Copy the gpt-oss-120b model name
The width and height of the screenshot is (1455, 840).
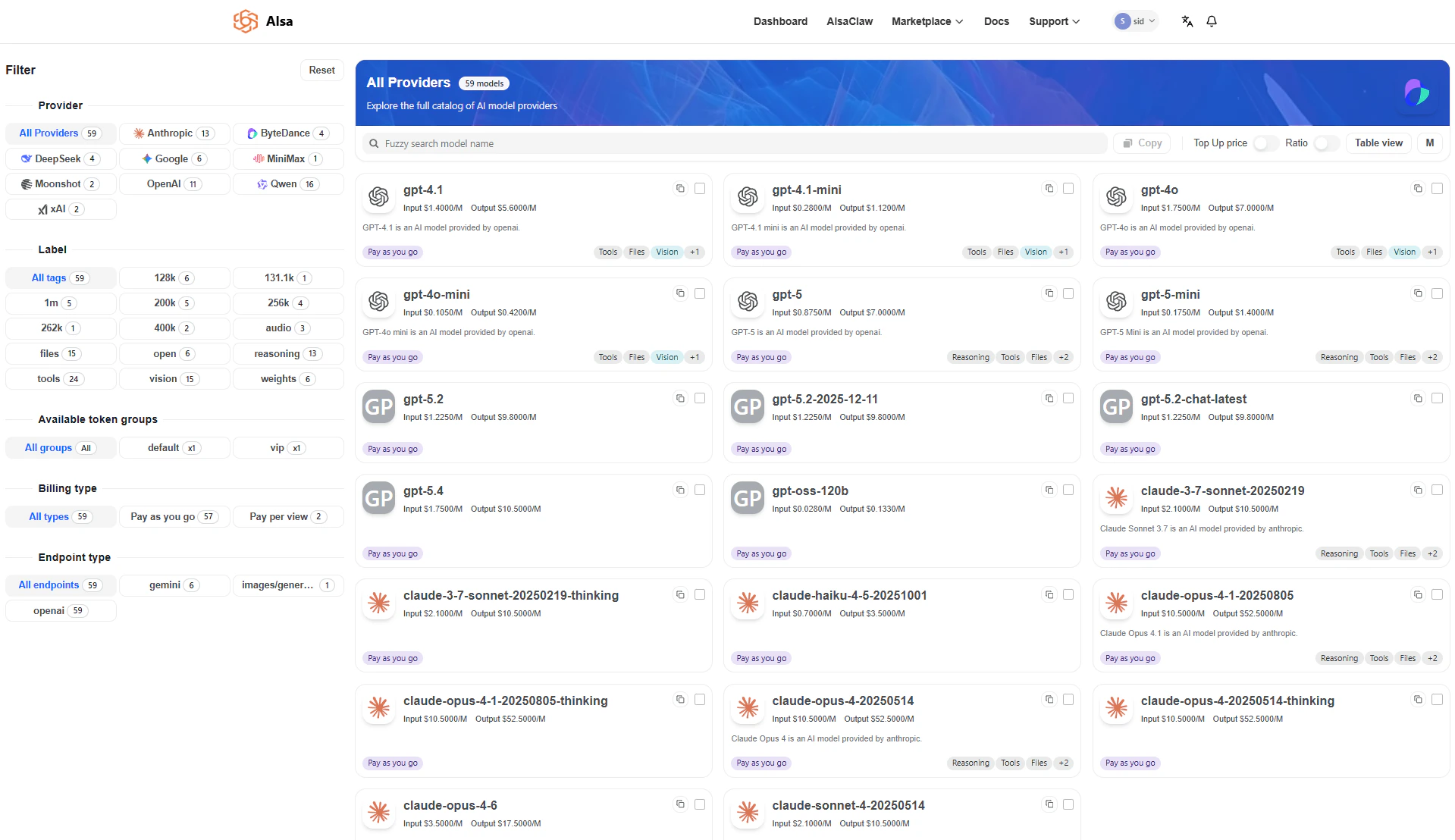click(x=1049, y=490)
